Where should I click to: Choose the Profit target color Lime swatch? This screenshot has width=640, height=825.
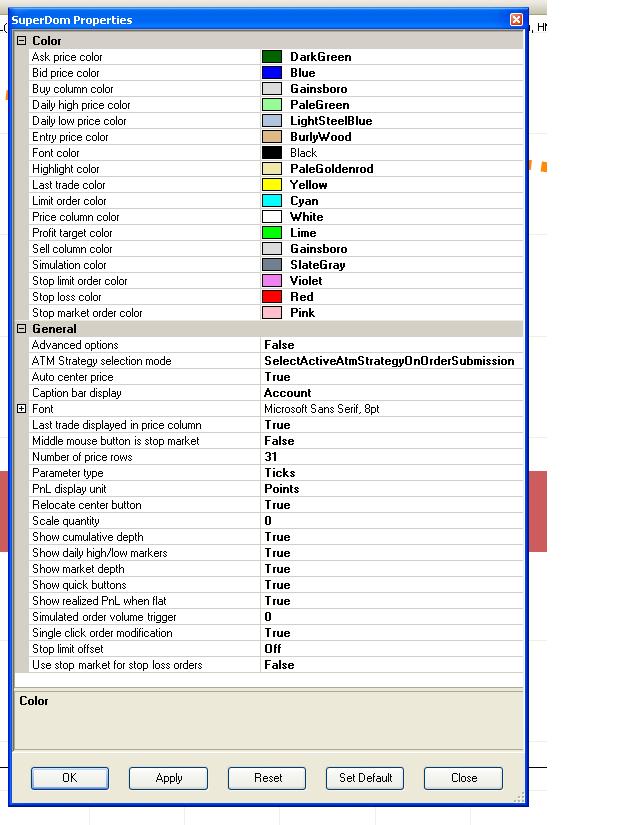point(272,233)
